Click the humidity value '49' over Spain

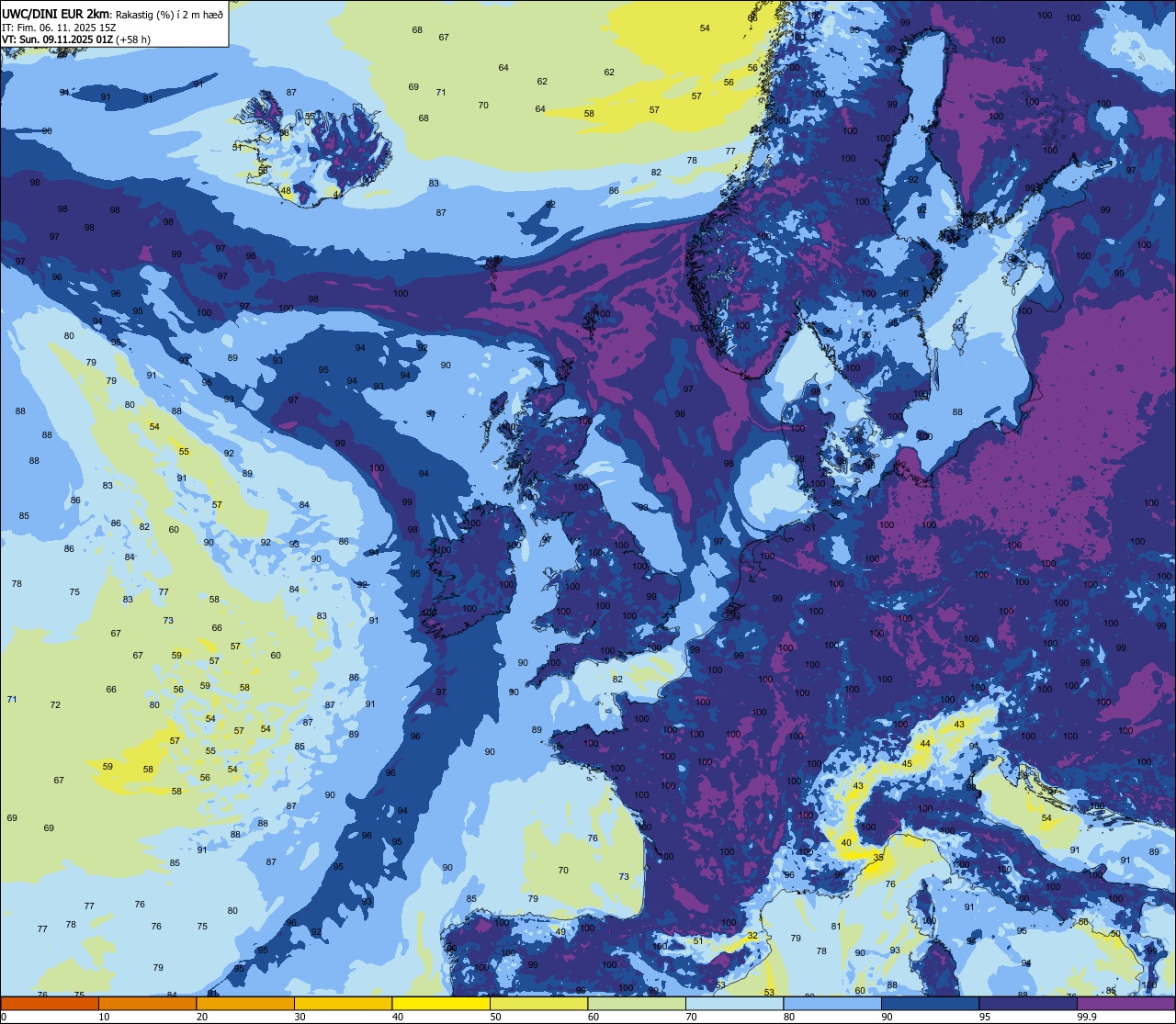560,932
